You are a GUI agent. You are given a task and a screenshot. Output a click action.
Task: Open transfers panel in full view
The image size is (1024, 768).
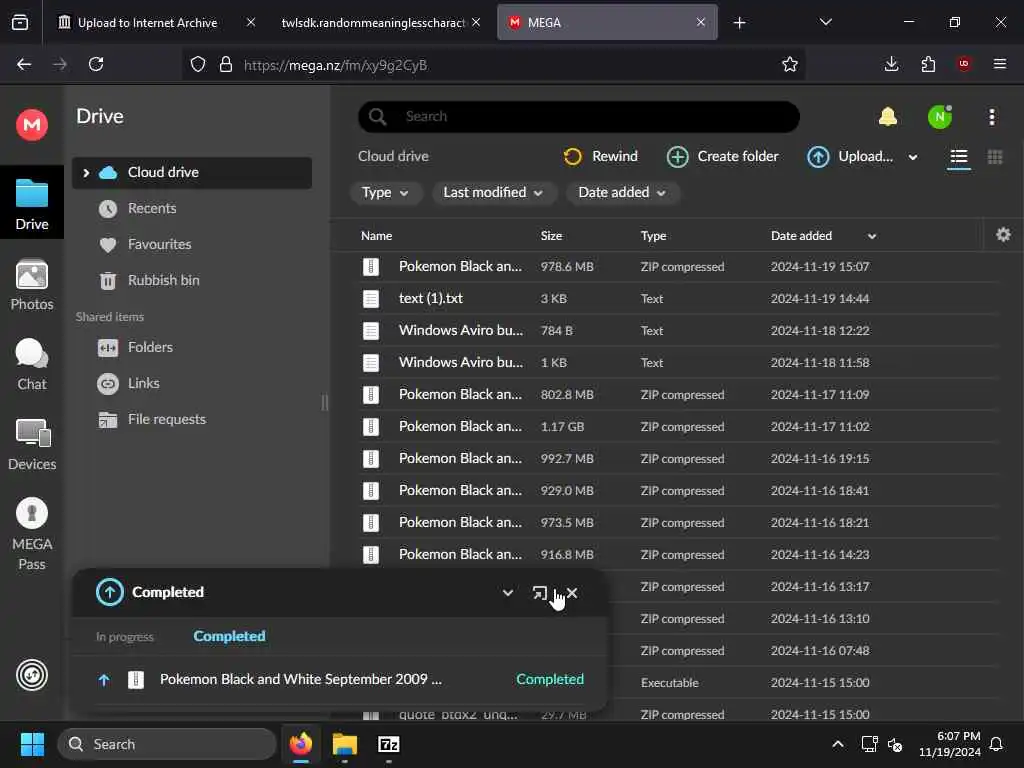[539, 592]
